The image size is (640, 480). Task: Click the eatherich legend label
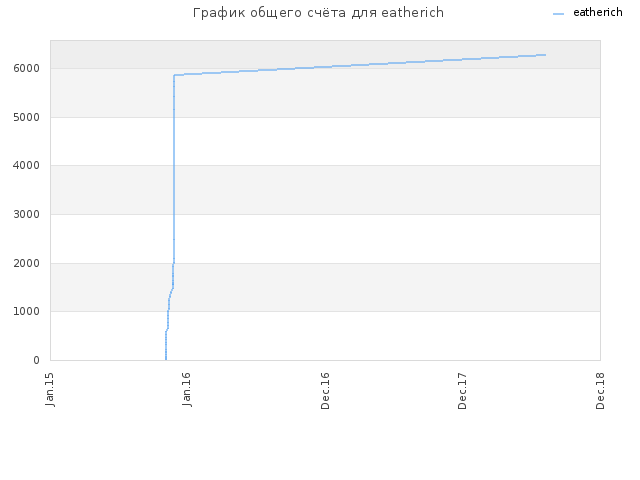point(598,12)
